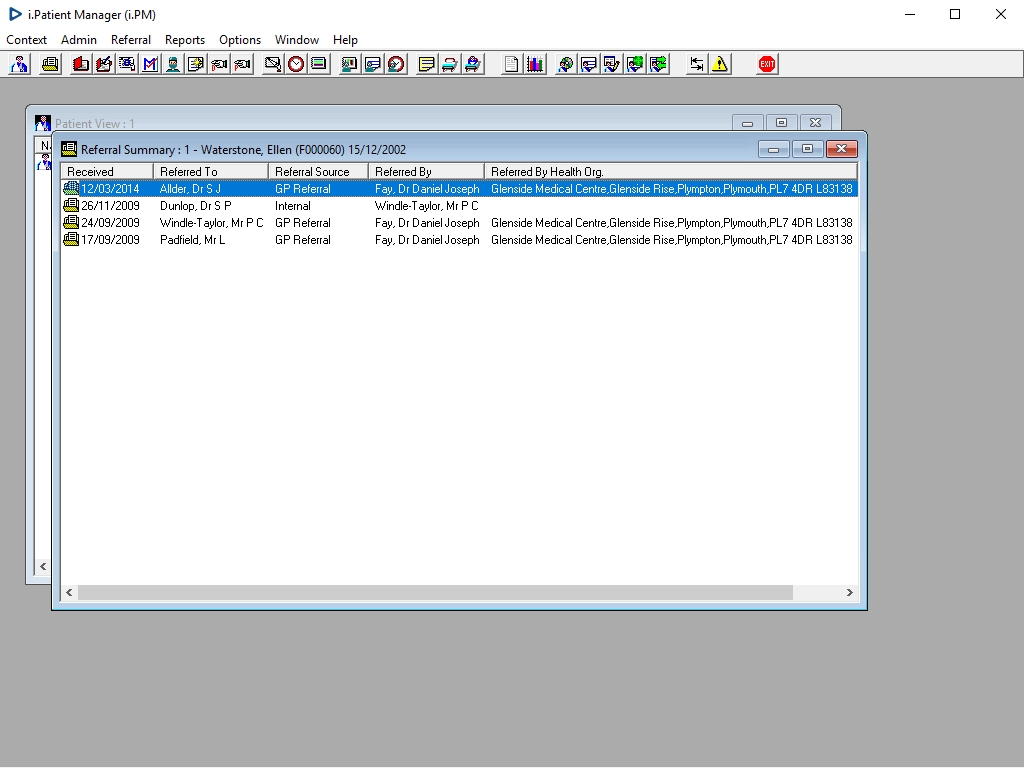1024x768 pixels.
Task: Click the person with red clock icon
Action: pos(396,64)
